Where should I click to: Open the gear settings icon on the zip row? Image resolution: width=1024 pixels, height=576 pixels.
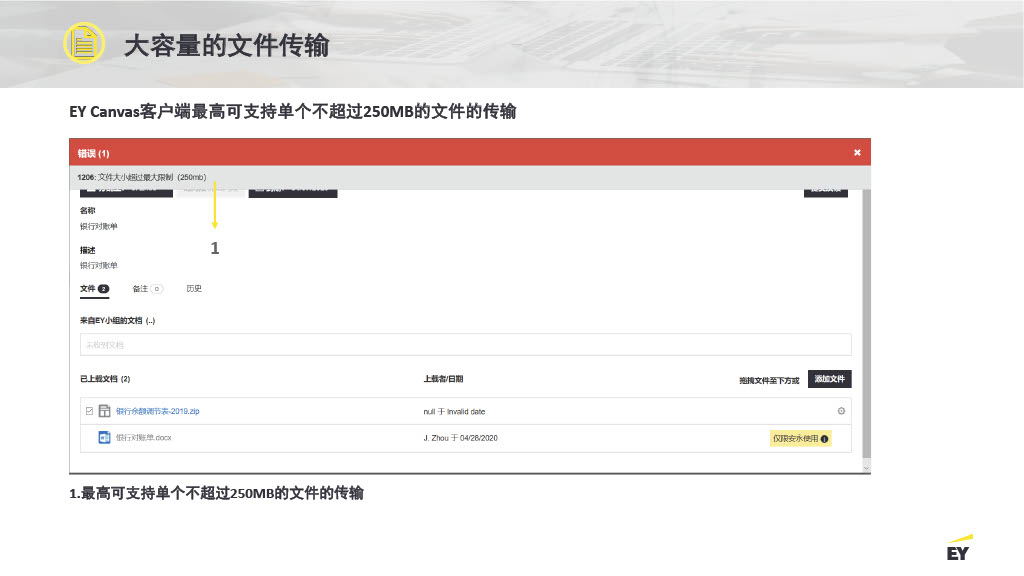pyautogui.click(x=841, y=411)
